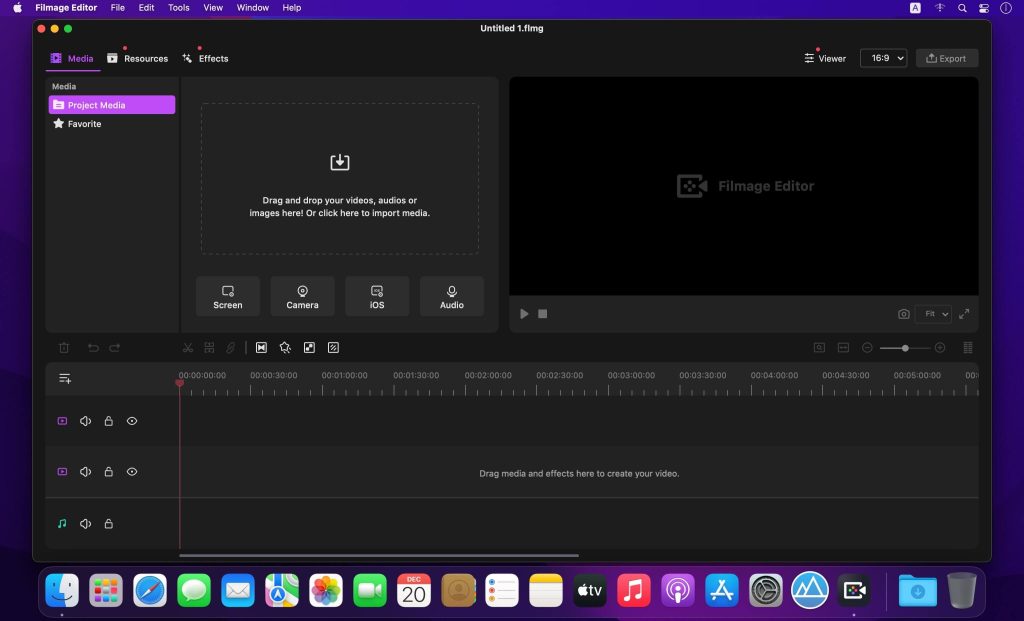Open the Resources tab
The height and width of the screenshot is (621, 1024).
pyautogui.click(x=138, y=58)
